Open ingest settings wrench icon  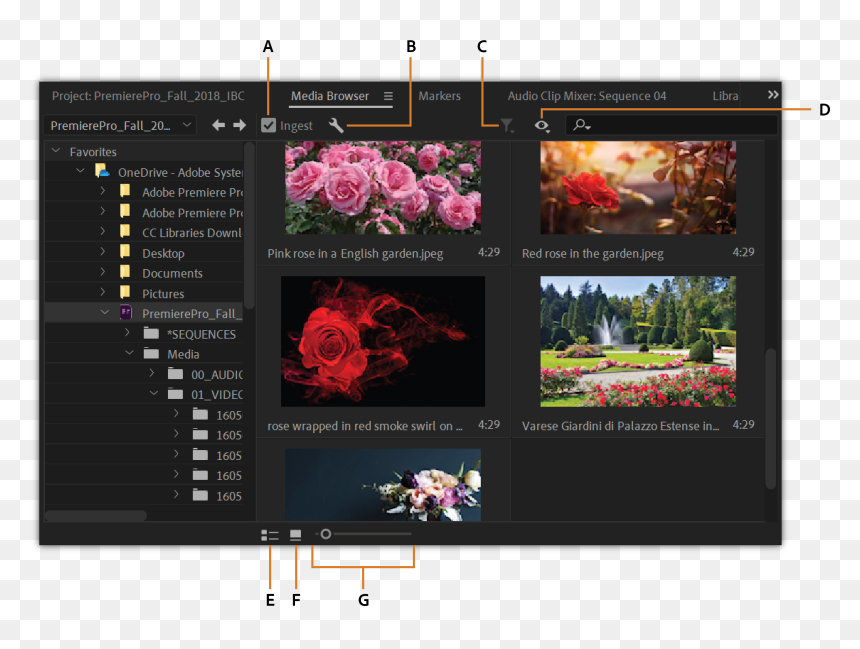(x=336, y=126)
